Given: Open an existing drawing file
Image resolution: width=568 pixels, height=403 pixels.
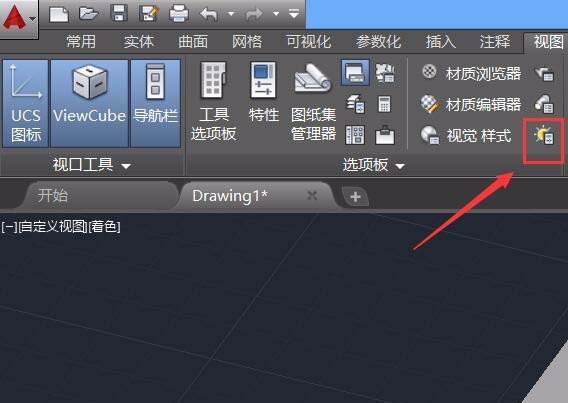Looking at the screenshot, I should [88, 14].
